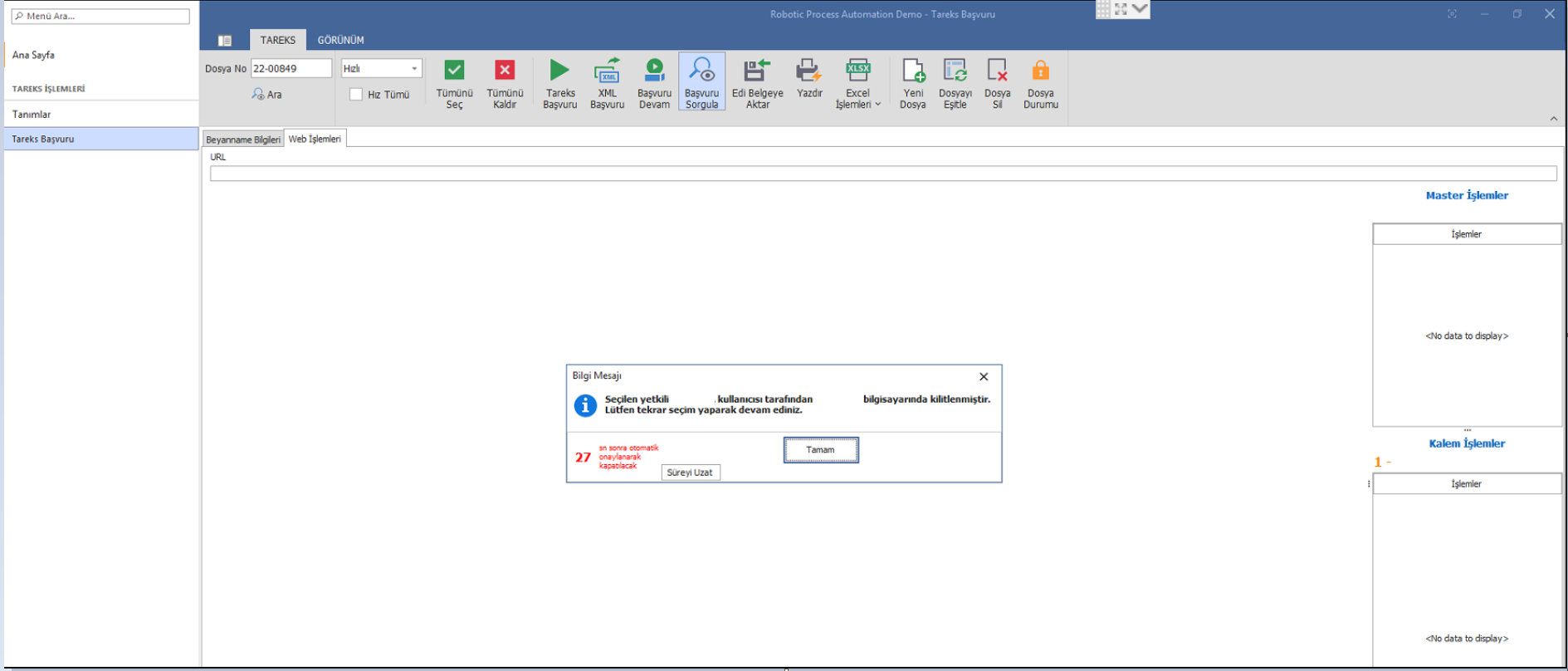Open the Hızlı speed dropdown
The height and width of the screenshot is (671, 1568).
[x=414, y=69]
